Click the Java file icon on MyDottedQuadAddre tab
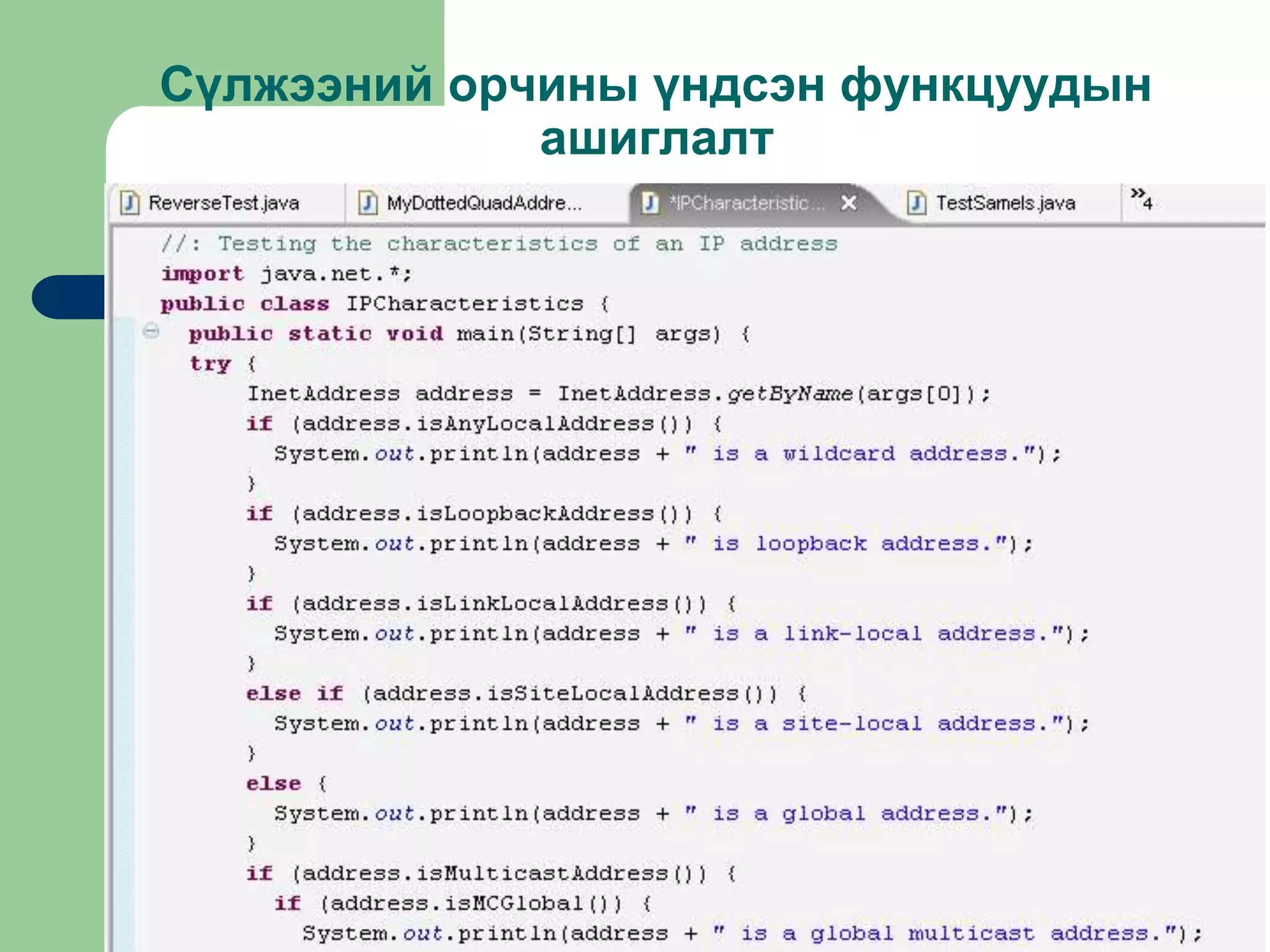1270x952 pixels. pyautogui.click(x=368, y=203)
